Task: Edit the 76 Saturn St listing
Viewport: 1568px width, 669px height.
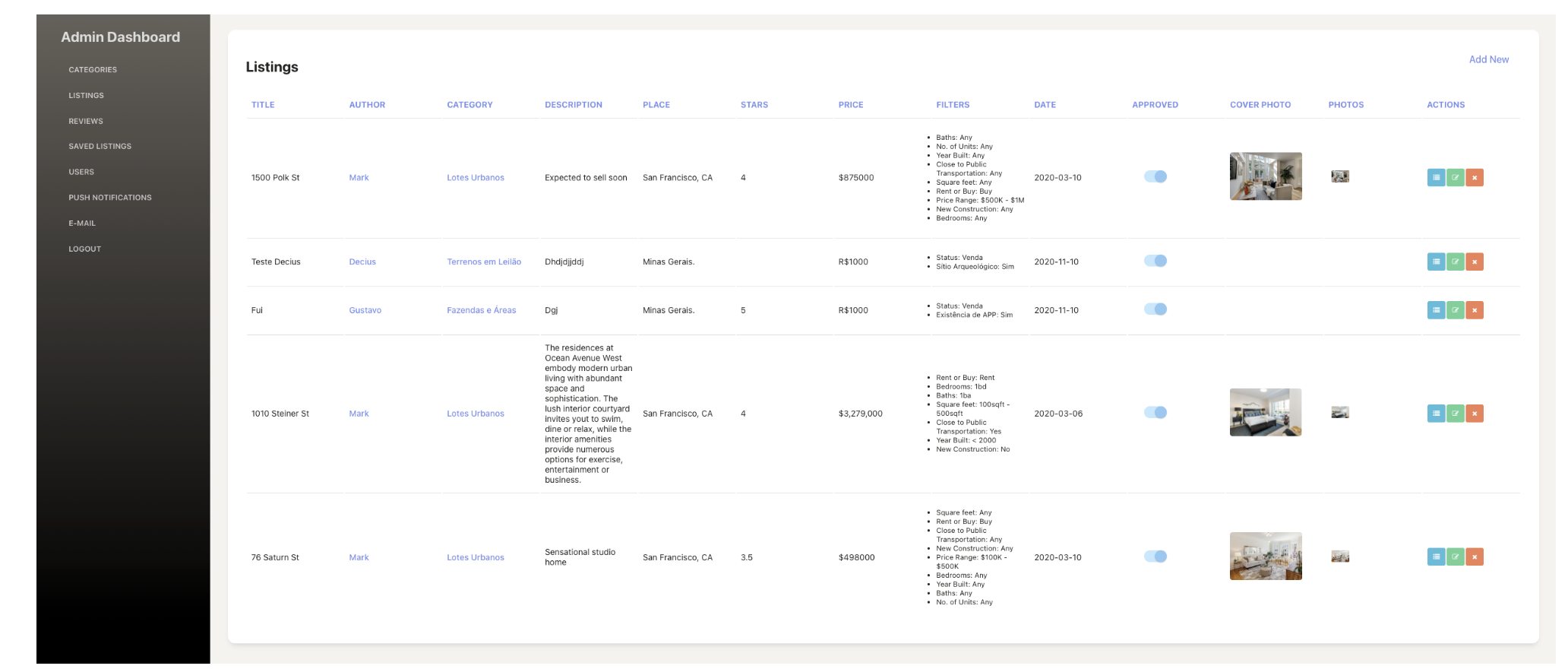Action: click(x=1455, y=557)
